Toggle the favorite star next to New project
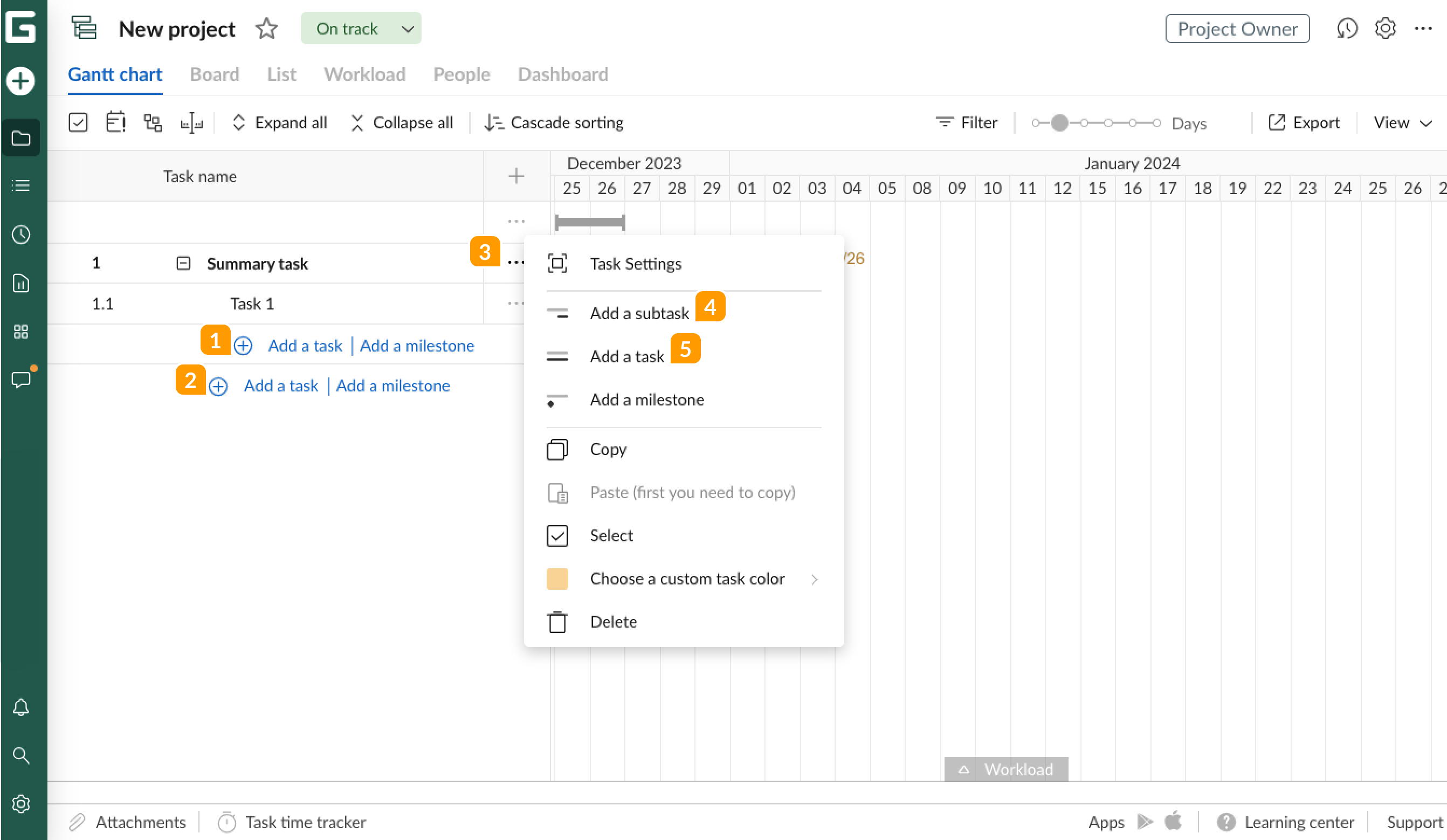The image size is (1447, 840). click(266, 28)
